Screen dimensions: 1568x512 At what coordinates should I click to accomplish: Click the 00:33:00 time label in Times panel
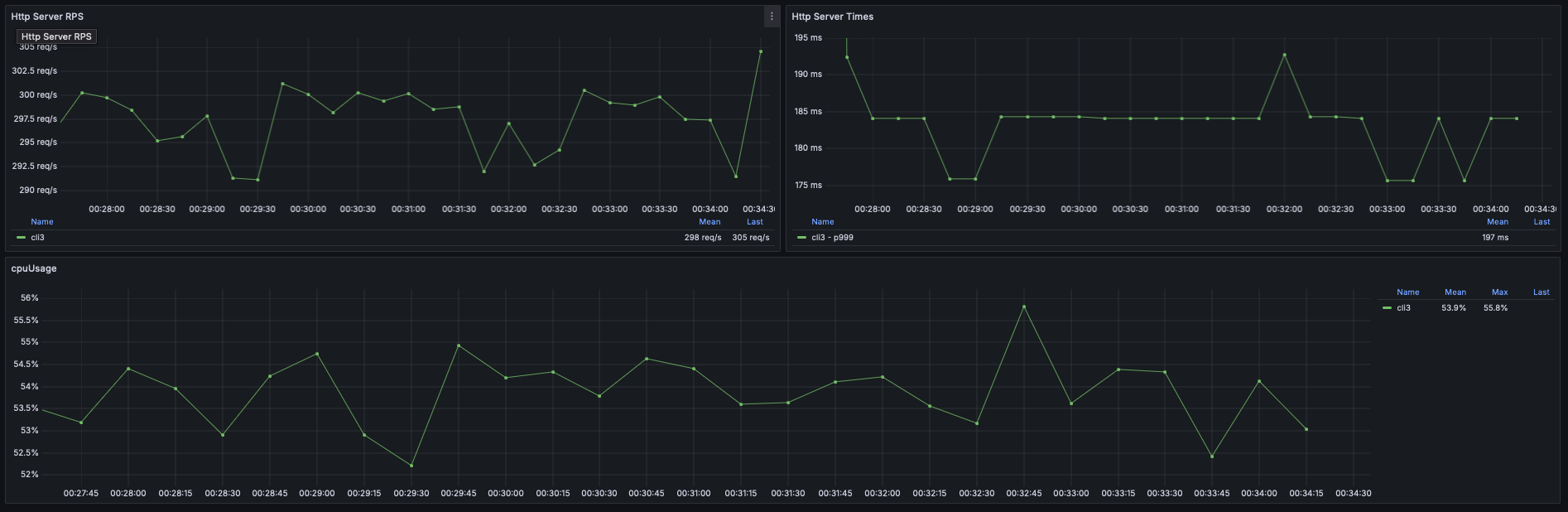pos(1387,210)
